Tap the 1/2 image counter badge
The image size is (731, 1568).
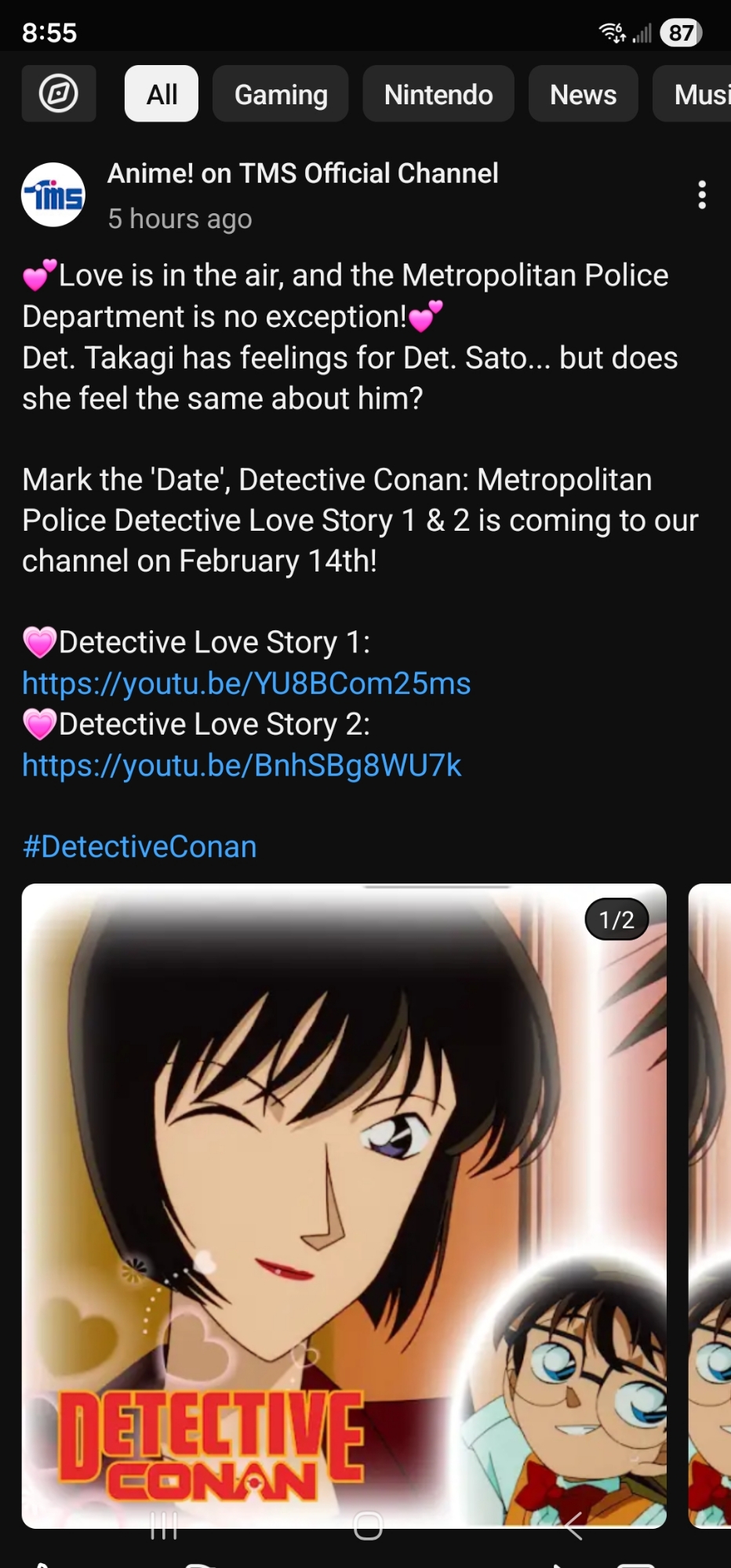click(617, 920)
